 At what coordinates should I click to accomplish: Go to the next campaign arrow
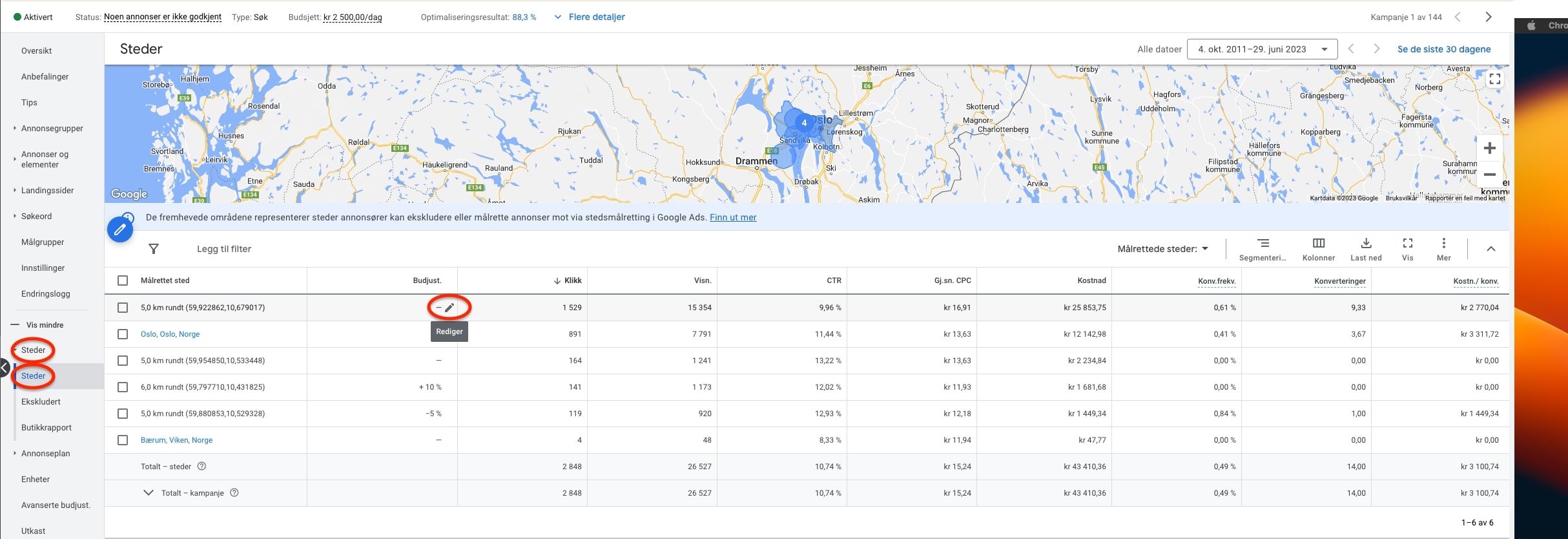coord(1489,17)
